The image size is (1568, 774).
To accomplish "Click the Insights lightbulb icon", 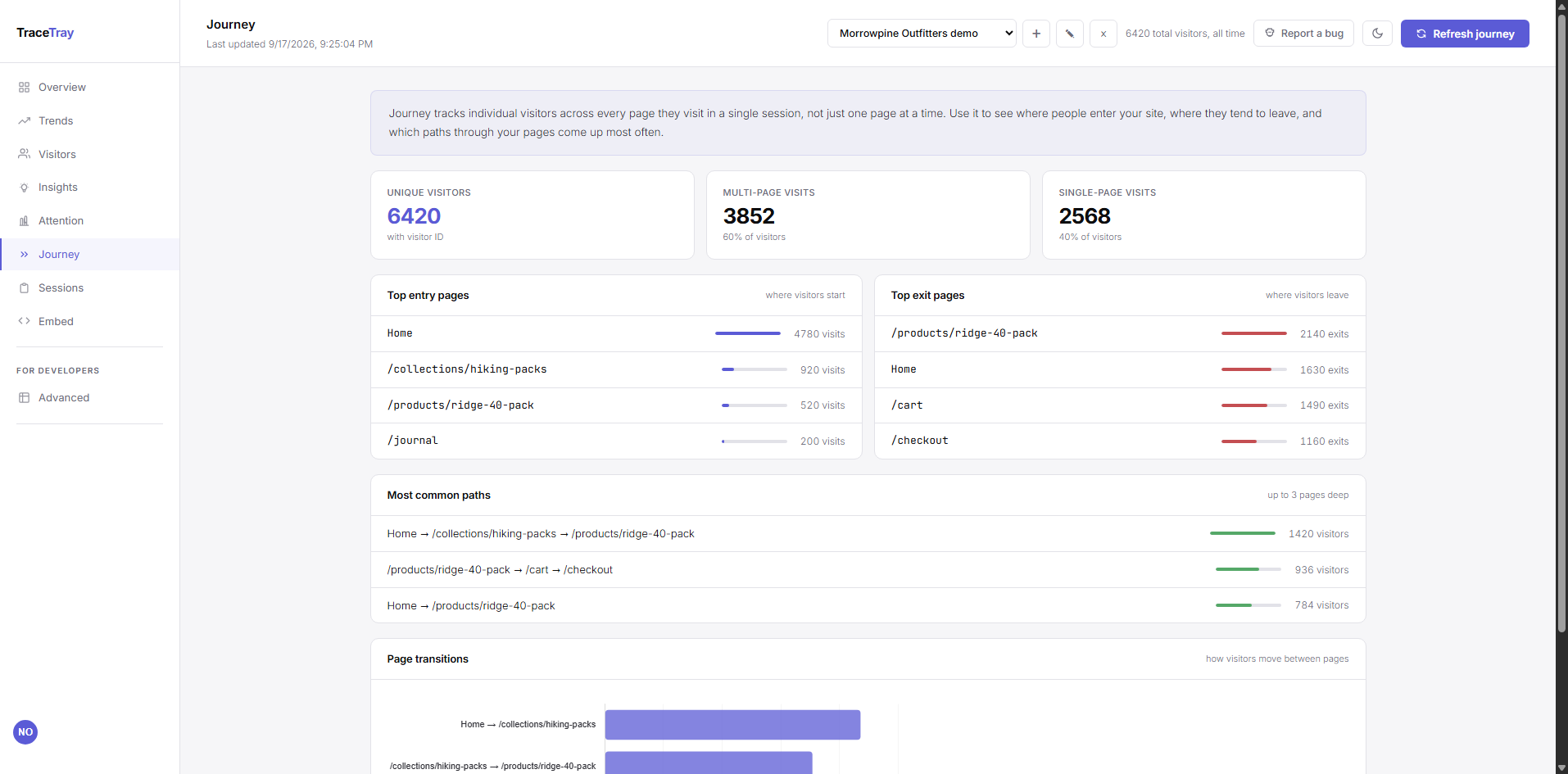I will coord(25,188).
